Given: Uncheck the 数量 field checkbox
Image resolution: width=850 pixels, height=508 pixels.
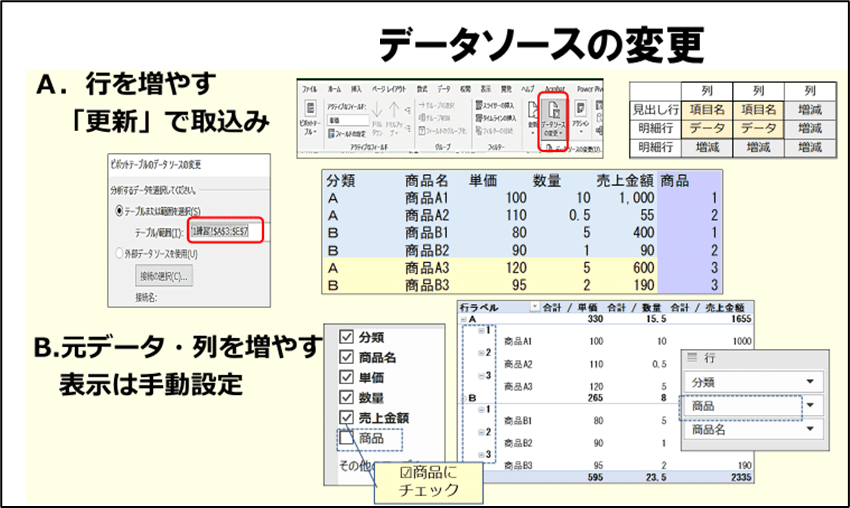Looking at the screenshot, I should point(346,397).
